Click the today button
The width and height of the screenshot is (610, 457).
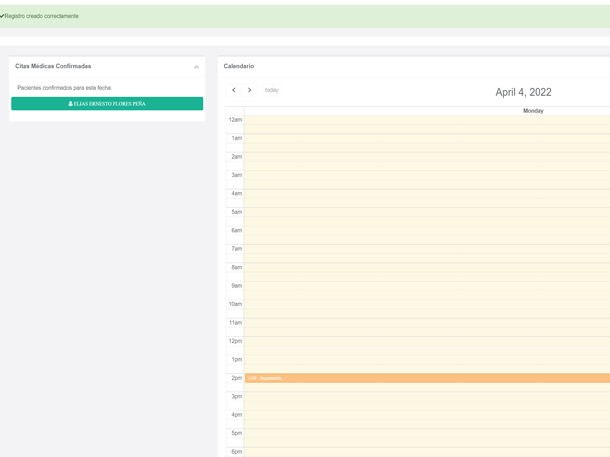pyautogui.click(x=271, y=90)
